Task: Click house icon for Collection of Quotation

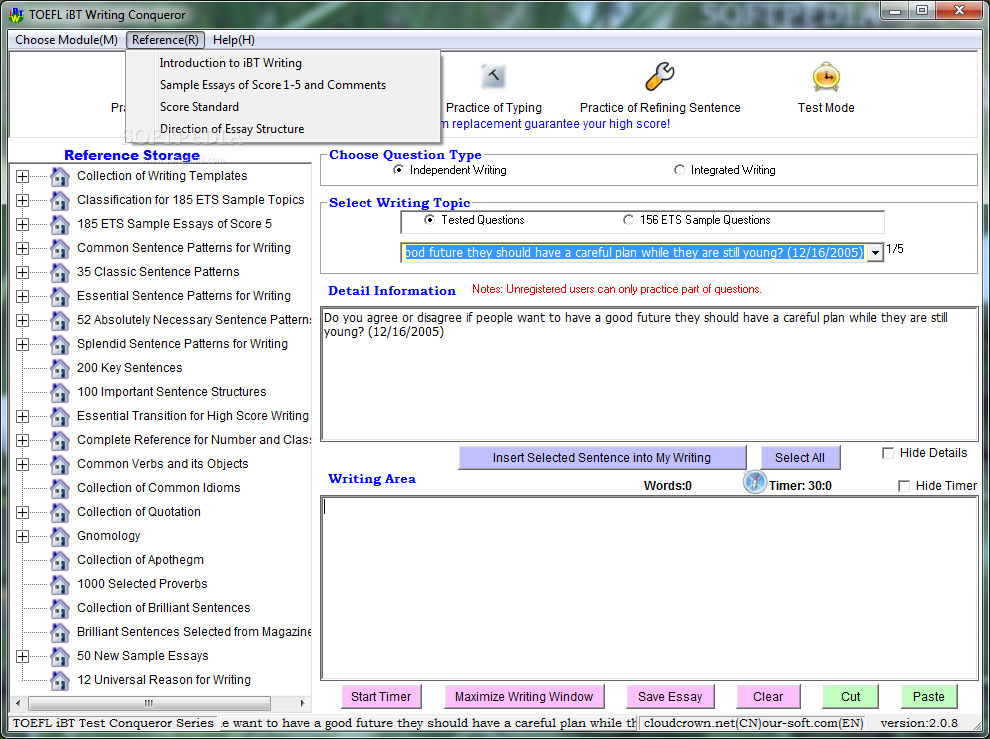Action: (60, 512)
